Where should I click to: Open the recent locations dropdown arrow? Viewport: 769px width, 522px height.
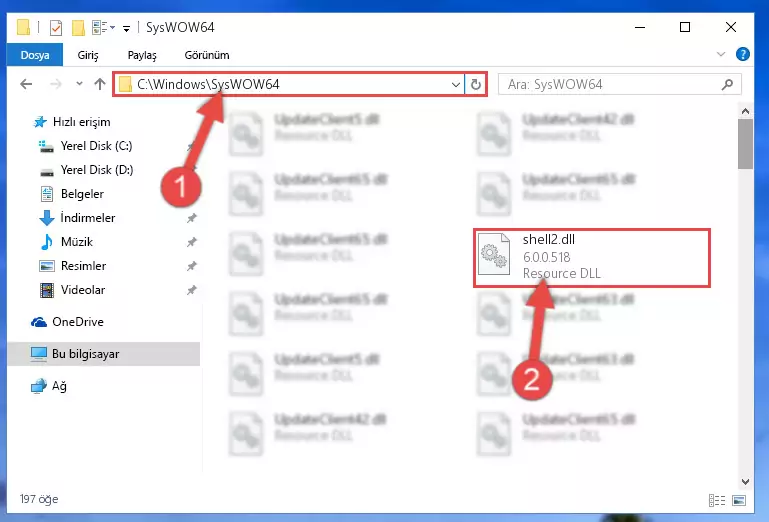79,84
